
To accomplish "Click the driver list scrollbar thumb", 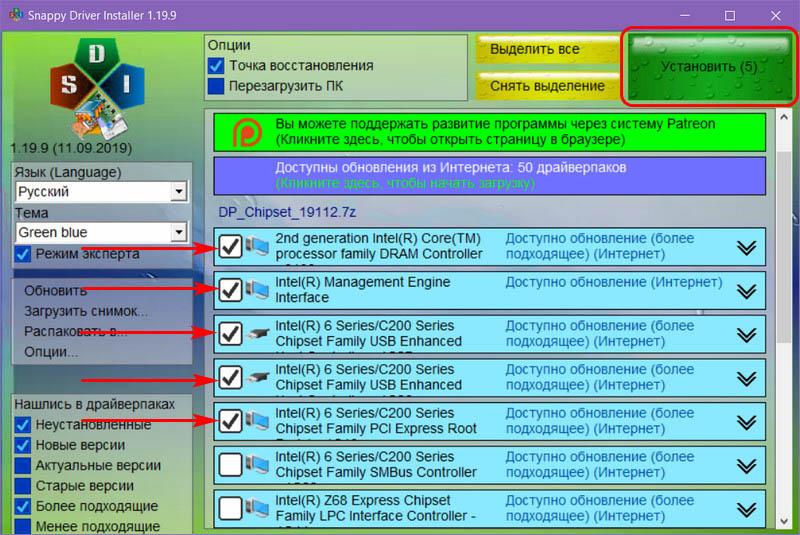I will [x=784, y=247].
